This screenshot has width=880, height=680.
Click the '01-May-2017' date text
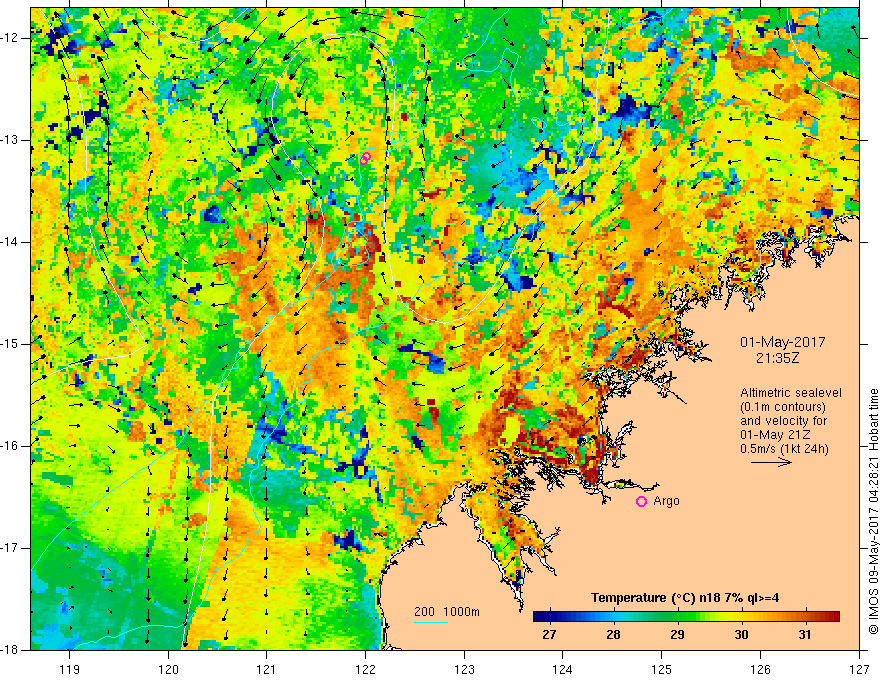pos(782,342)
